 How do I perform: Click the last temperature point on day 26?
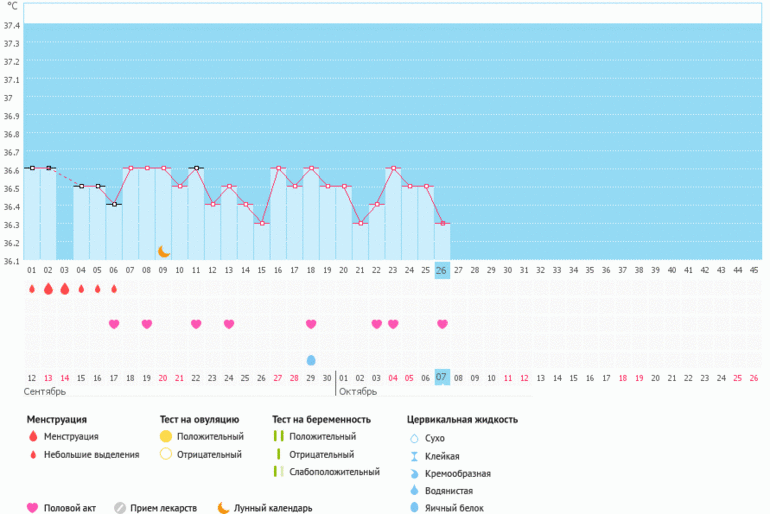point(442,223)
